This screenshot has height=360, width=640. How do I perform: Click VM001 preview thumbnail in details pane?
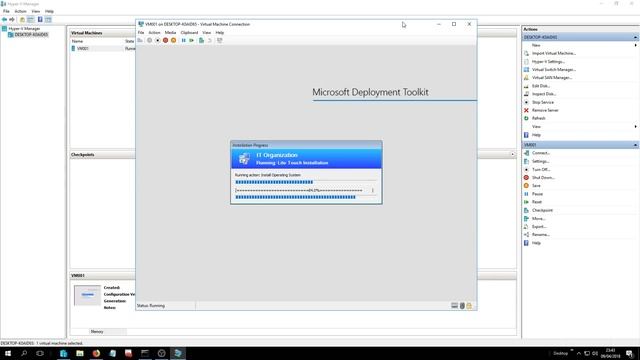[87, 296]
